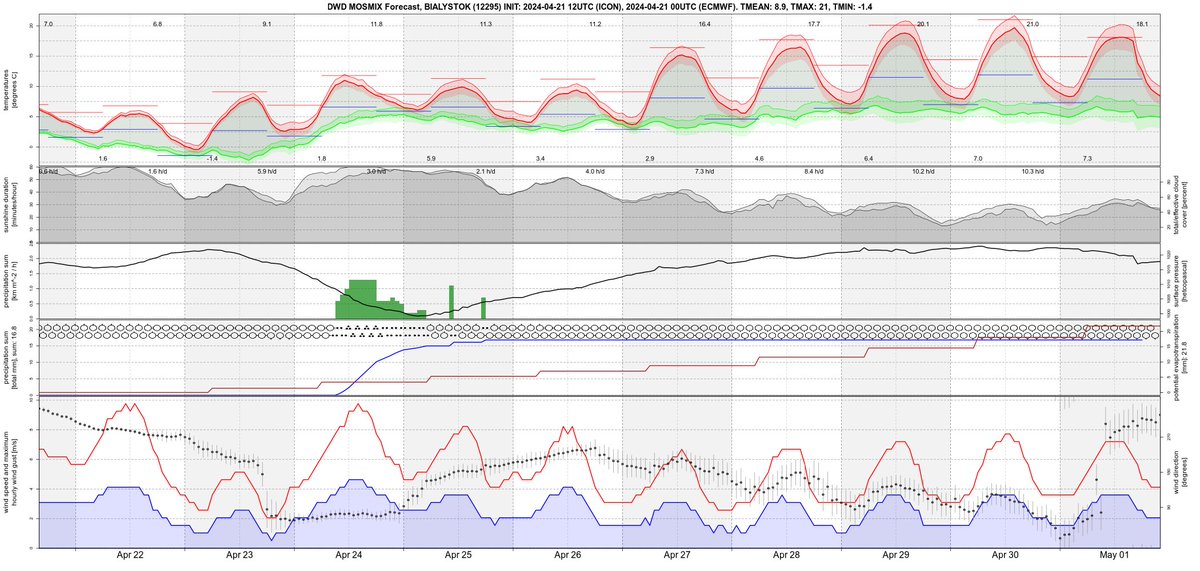
Task: Click the 7.3 h/d sunshine label
Action: 705,172
